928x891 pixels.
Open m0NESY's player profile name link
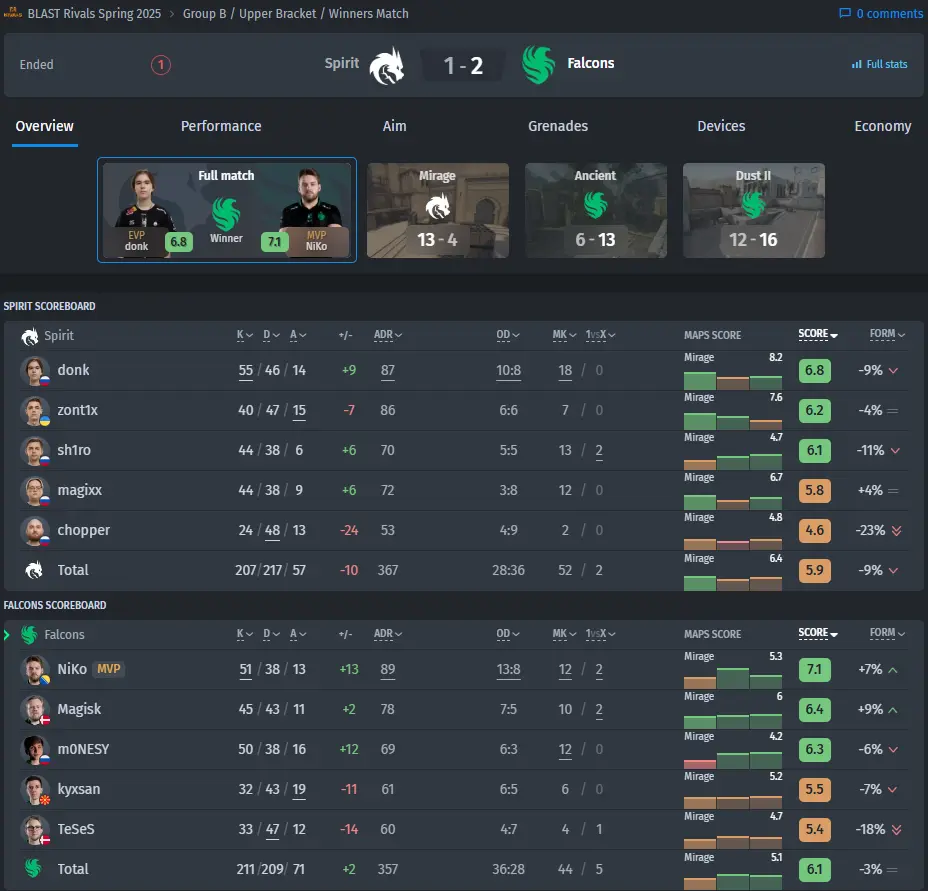point(83,750)
